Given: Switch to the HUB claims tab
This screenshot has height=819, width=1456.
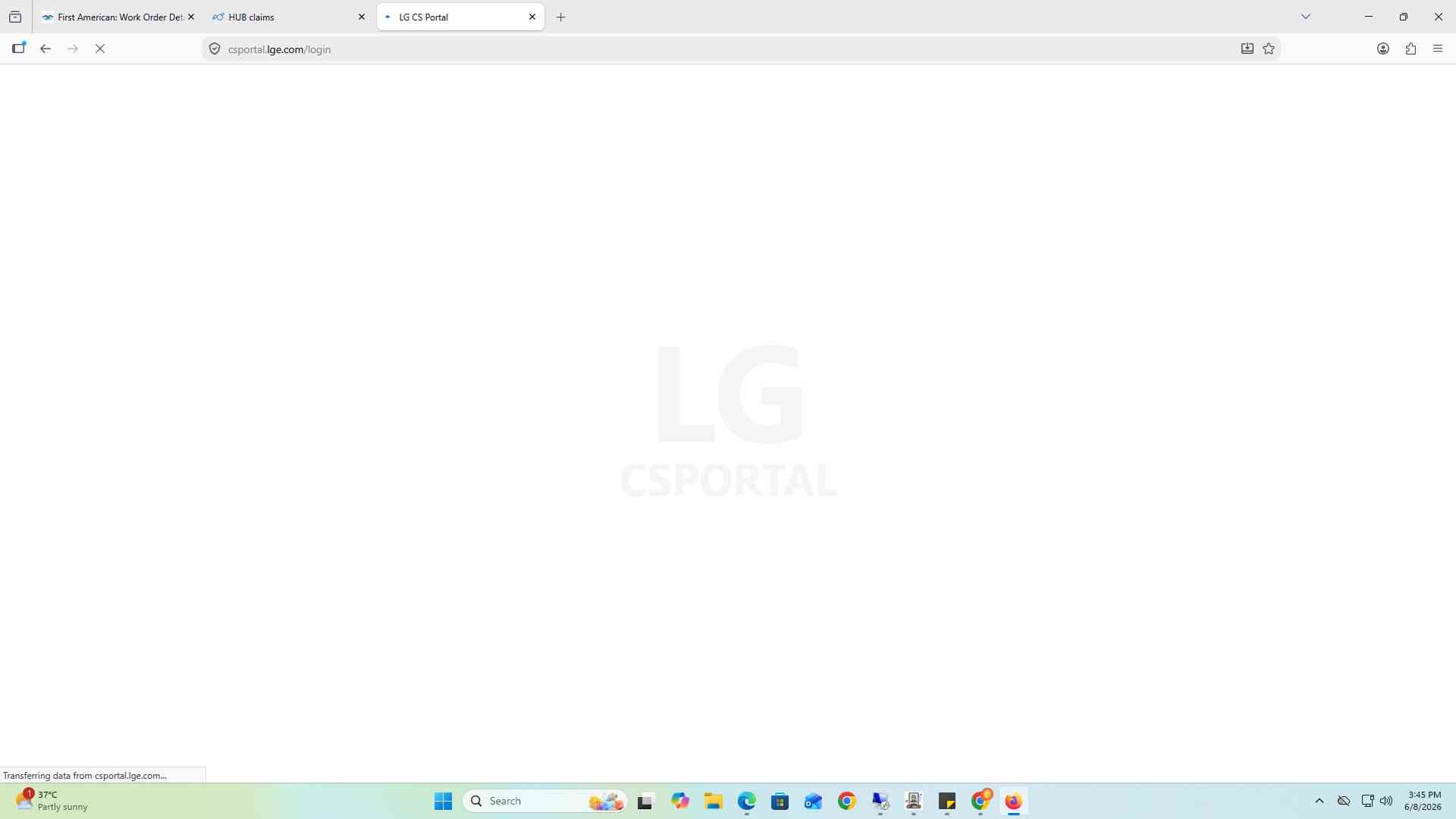Looking at the screenshot, I should coord(281,17).
